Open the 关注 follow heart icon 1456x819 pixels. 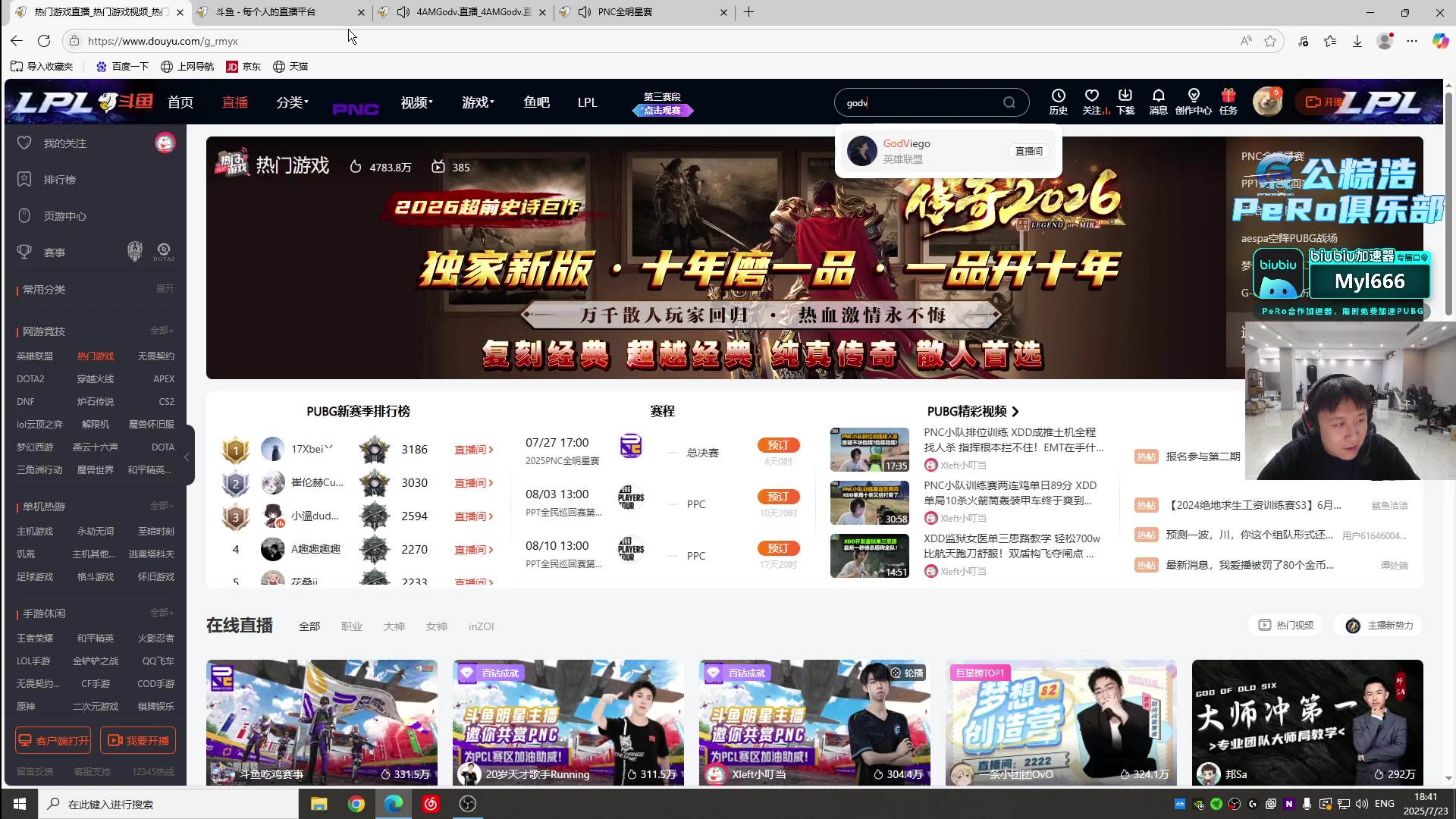pyautogui.click(x=1092, y=102)
